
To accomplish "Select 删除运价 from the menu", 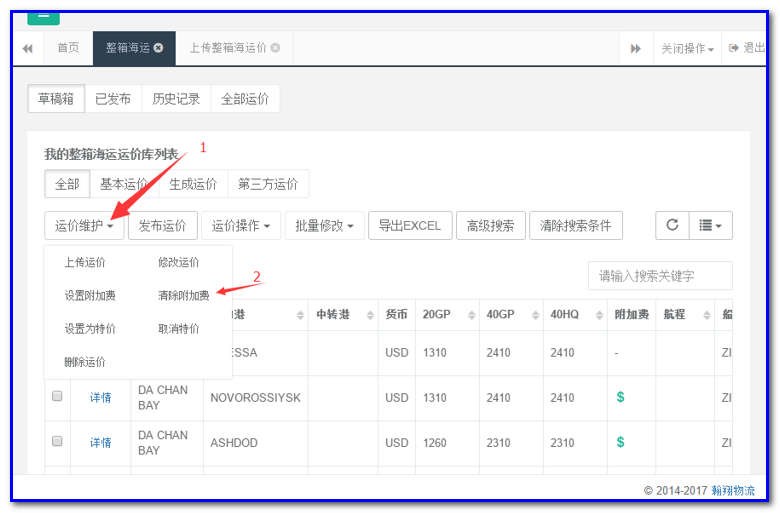I will point(85,362).
